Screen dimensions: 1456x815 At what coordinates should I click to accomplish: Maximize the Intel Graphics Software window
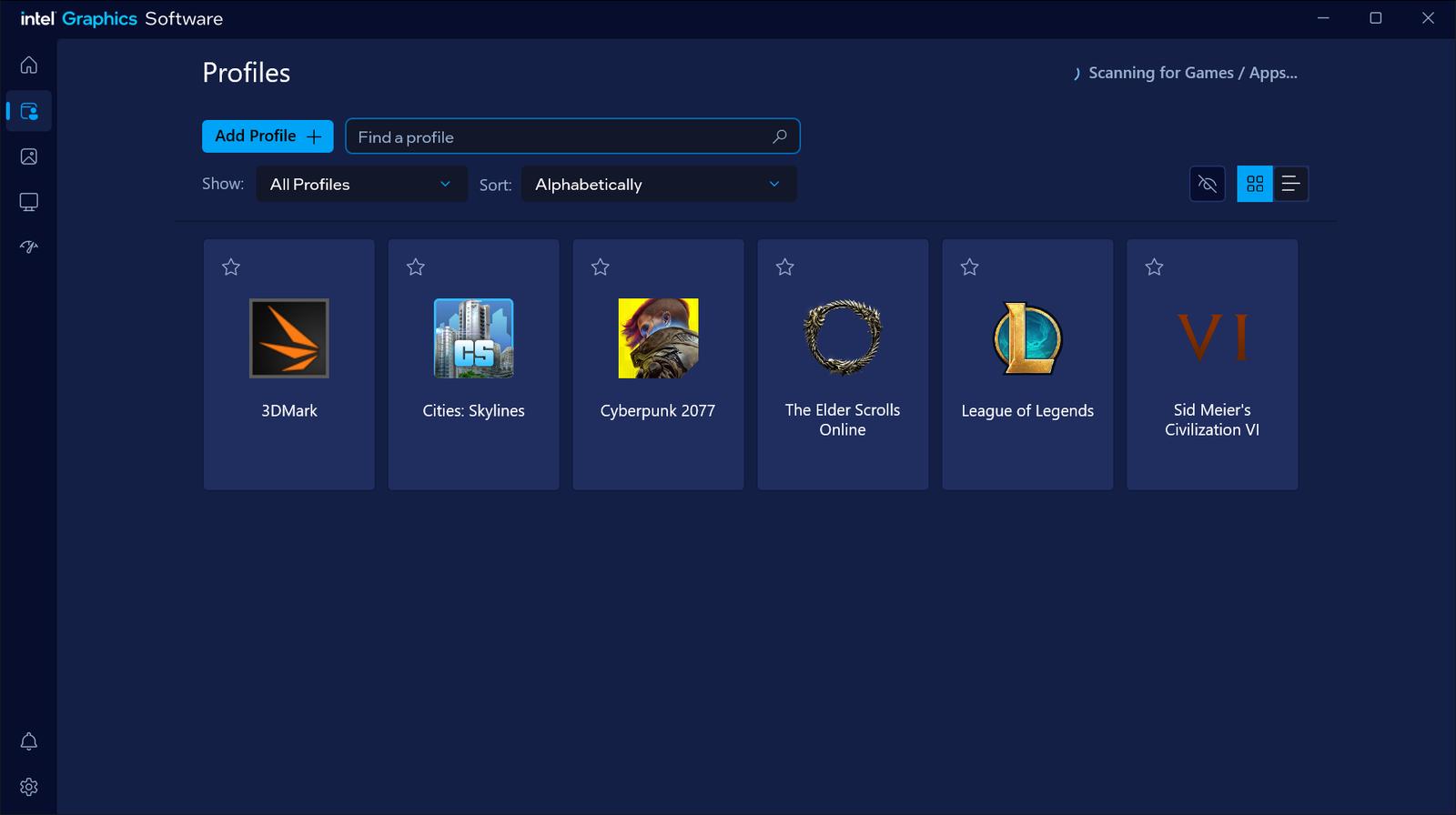coord(1376,18)
